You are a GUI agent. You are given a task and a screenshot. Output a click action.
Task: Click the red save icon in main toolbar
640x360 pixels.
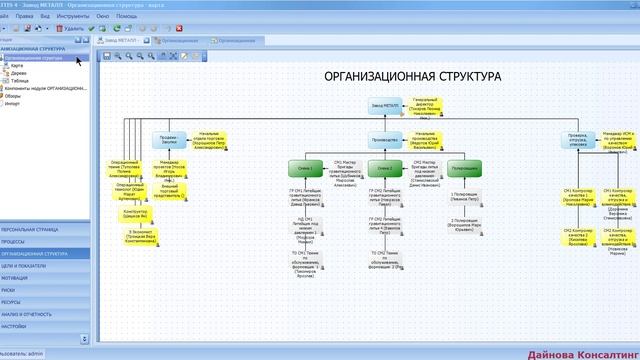pyautogui.click(x=27, y=29)
